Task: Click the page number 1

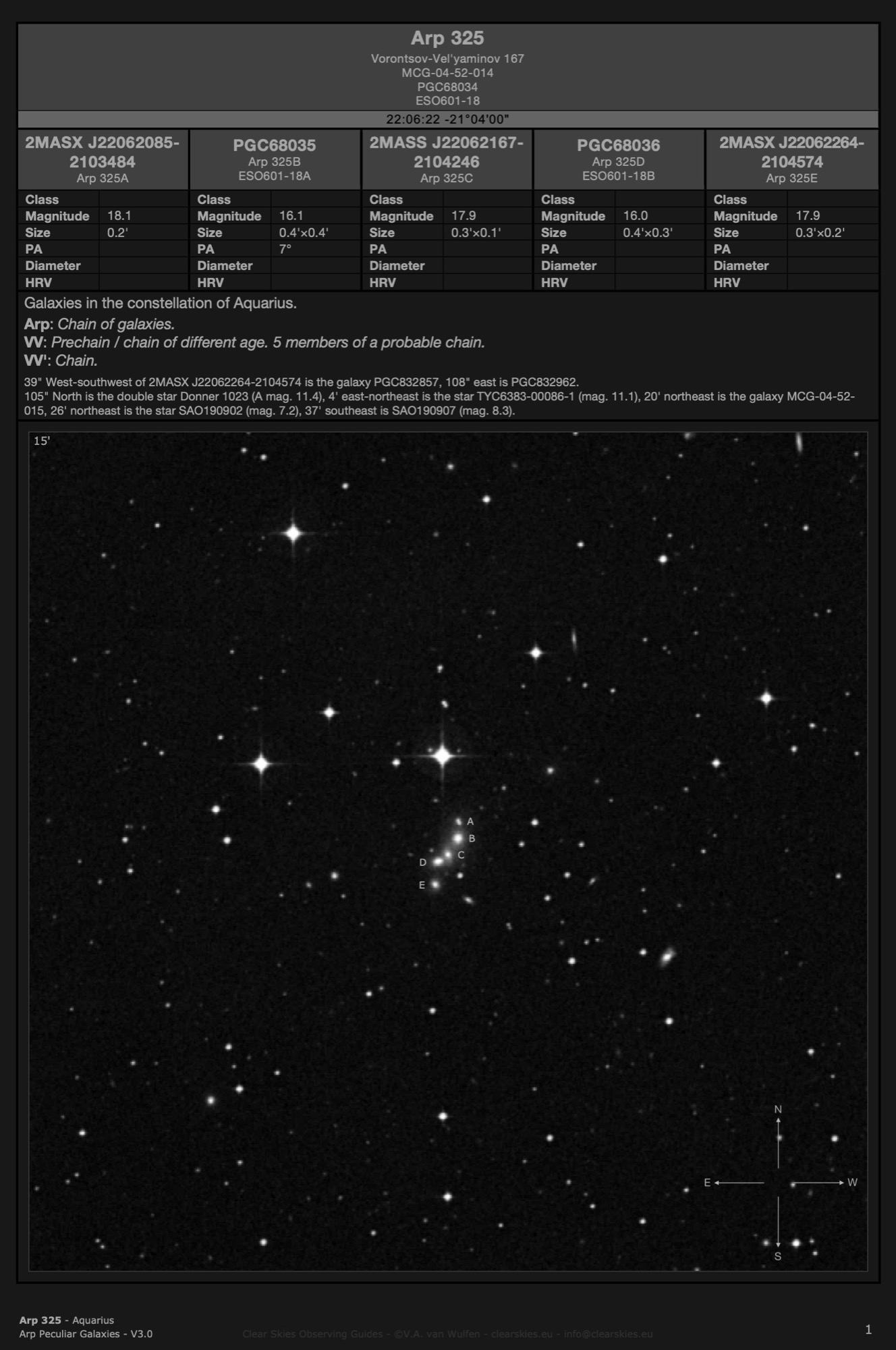Action: (x=868, y=1330)
